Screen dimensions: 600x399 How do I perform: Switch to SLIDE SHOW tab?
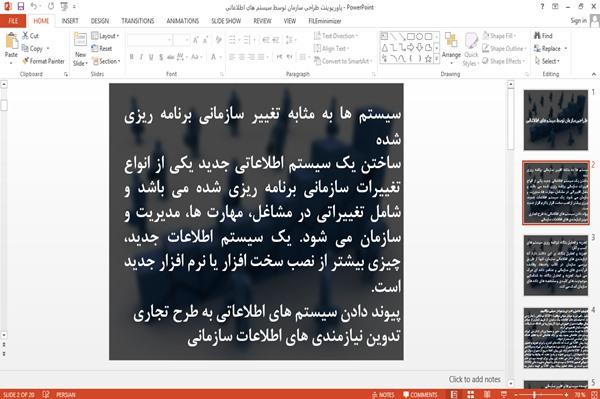pyautogui.click(x=226, y=21)
